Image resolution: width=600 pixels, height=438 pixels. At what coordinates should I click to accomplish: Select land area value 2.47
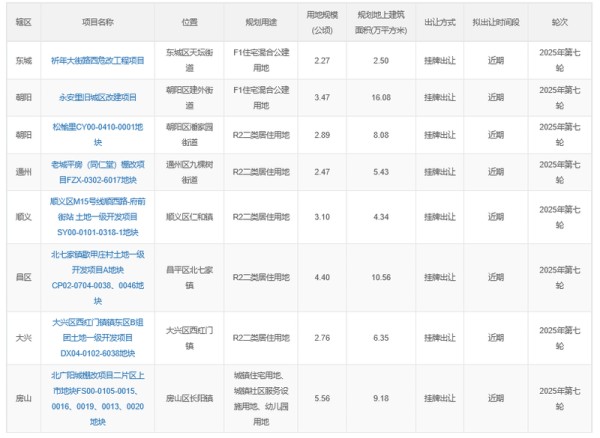click(x=322, y=172)
